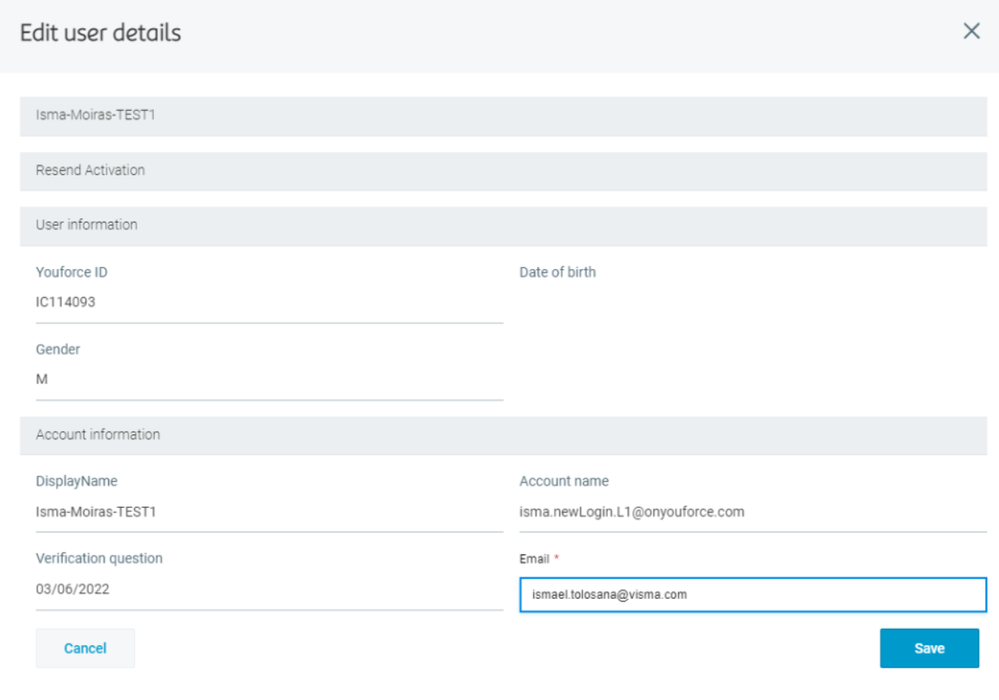Click the DisplayName label text
The image size is (999, 700).
[x=77, y=481]
